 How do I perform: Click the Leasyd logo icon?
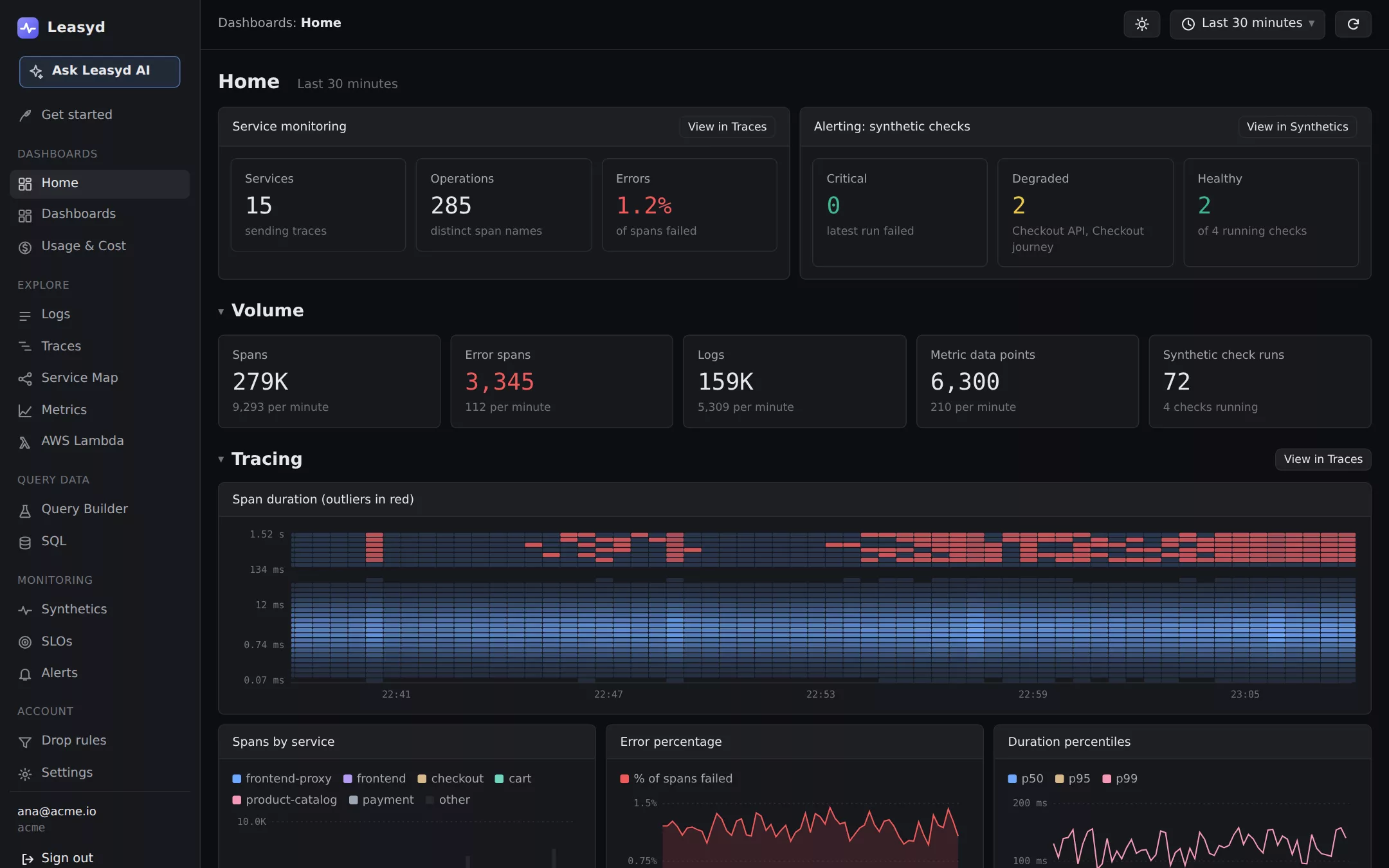(x=28, y=28)
